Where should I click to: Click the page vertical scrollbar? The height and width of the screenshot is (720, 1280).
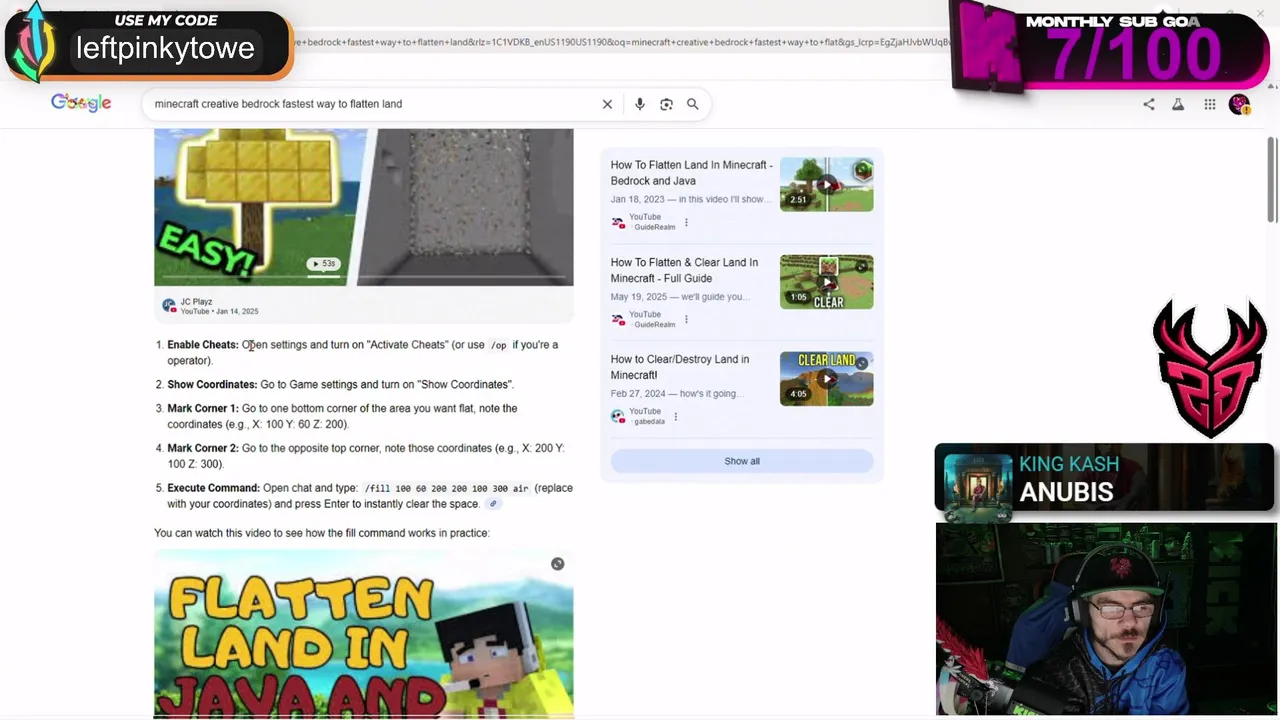[x=1272, y=180]
